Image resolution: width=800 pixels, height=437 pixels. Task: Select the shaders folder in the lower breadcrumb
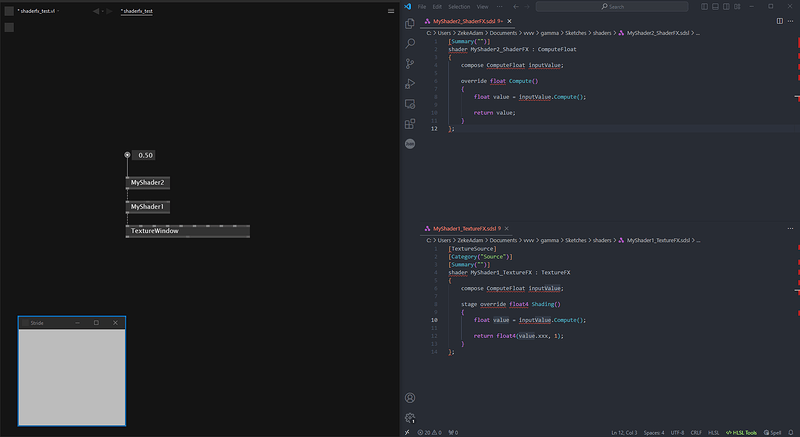click(602, 240)
